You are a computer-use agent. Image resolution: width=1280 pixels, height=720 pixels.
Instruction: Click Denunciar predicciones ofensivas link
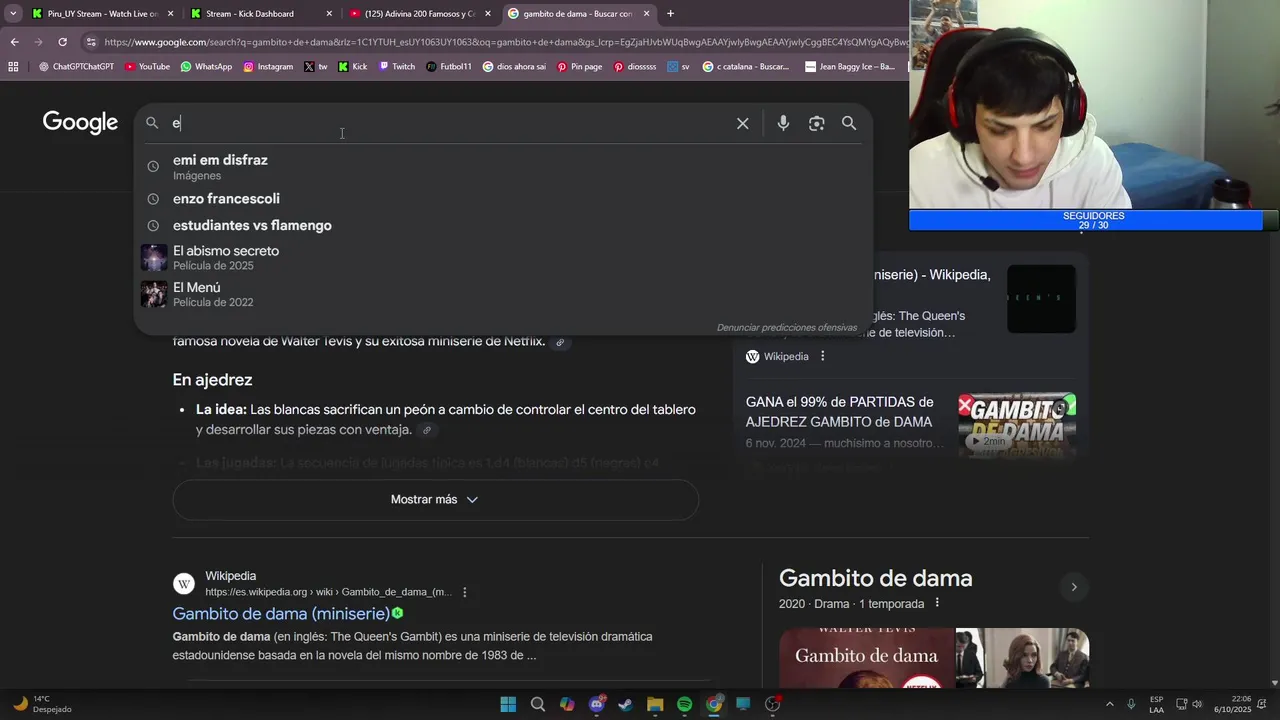(x=787, y=327)
